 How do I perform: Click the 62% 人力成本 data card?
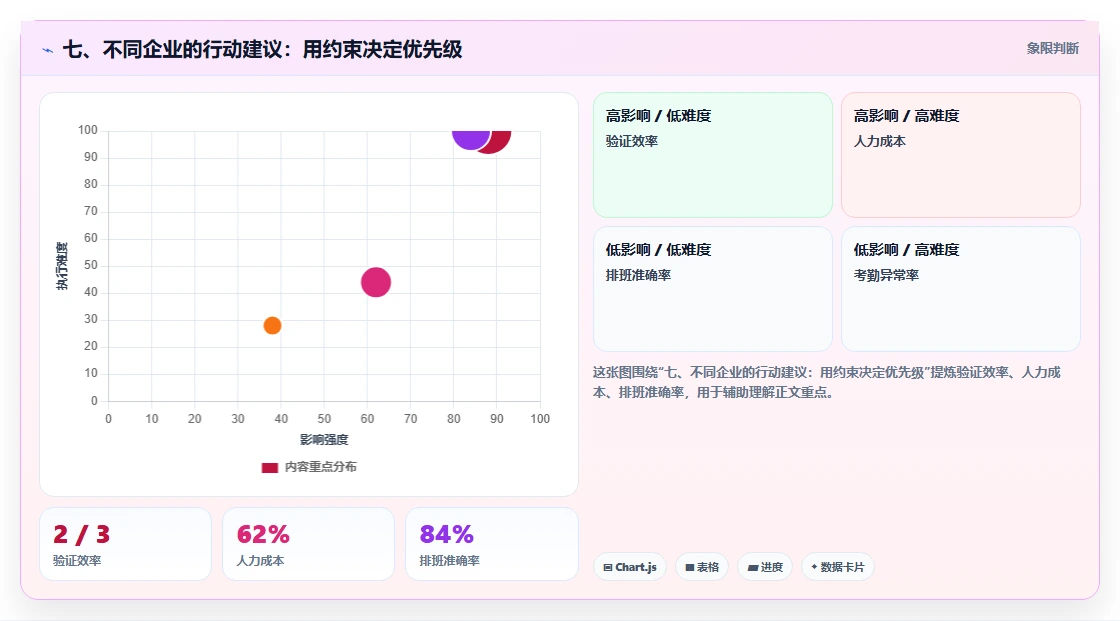tap(309, 544)
